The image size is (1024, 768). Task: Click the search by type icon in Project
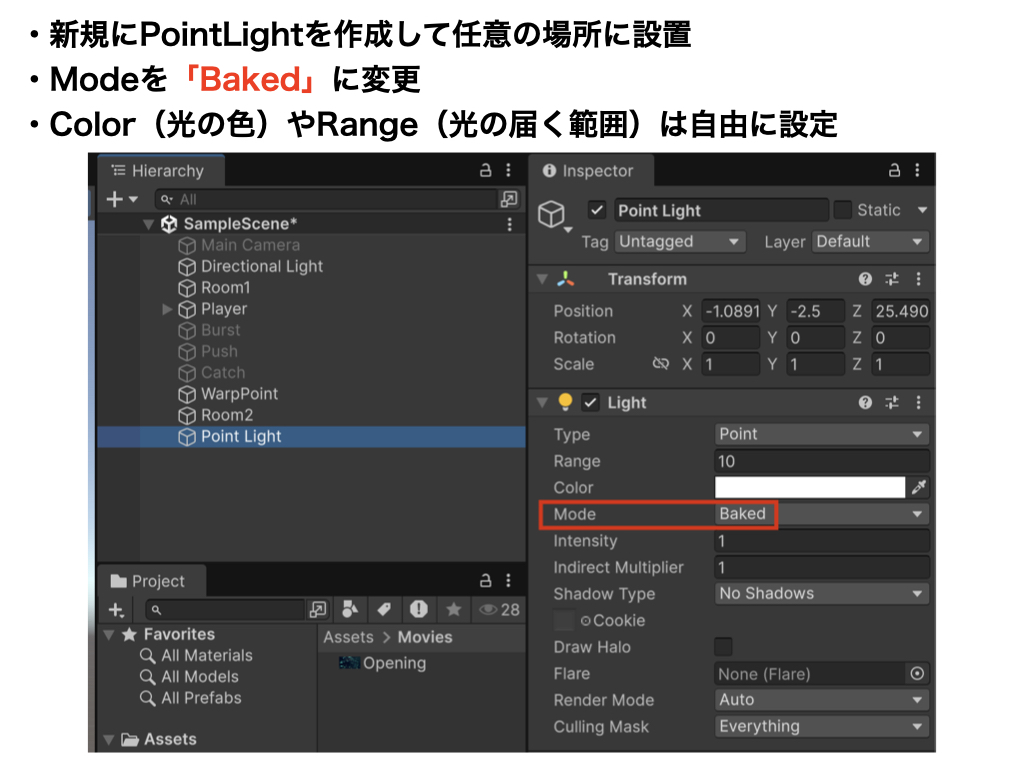(x=350, y=609)
